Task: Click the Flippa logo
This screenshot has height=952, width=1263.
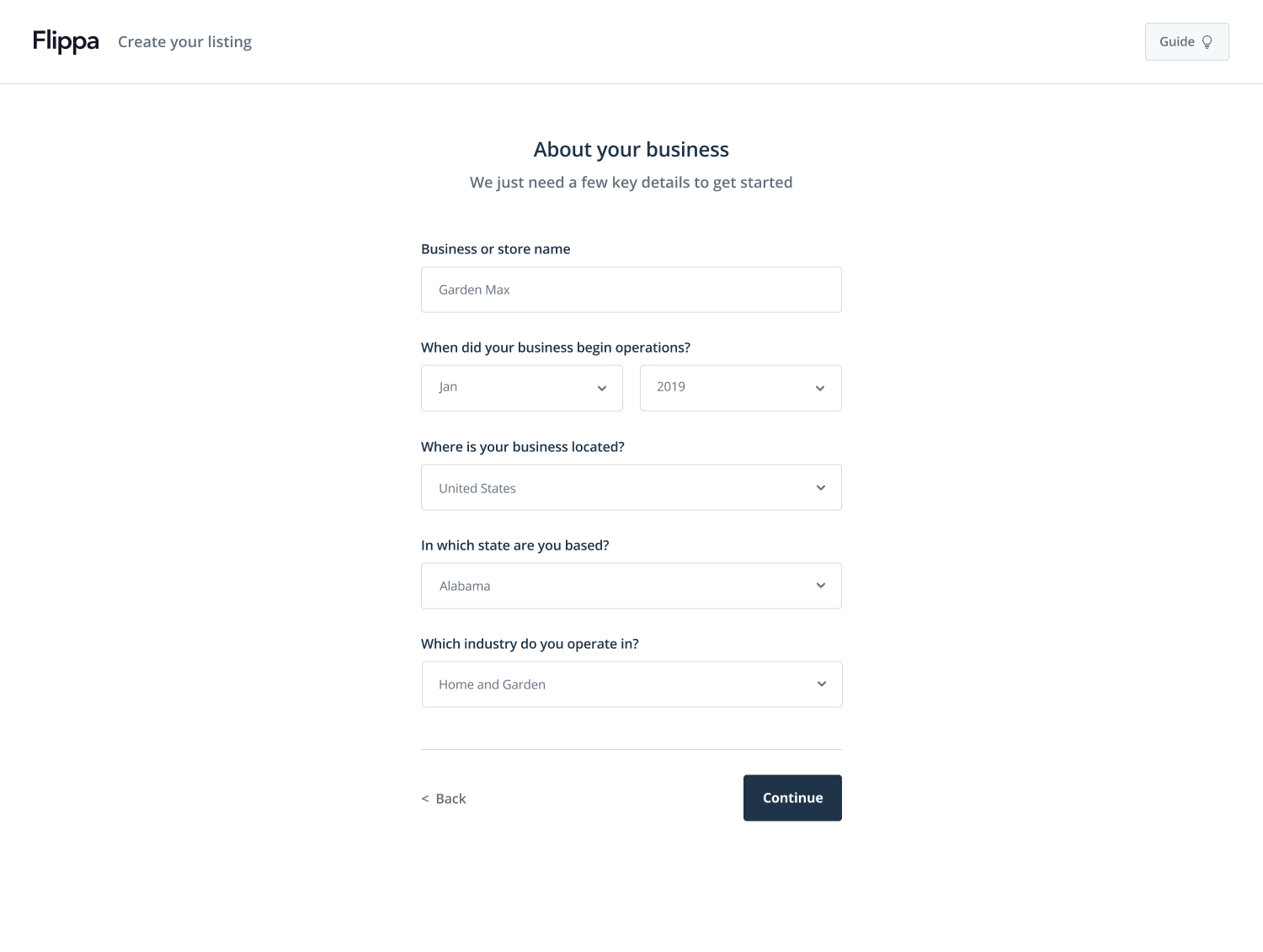Action: pyautogui.click(x=66, y=41)
